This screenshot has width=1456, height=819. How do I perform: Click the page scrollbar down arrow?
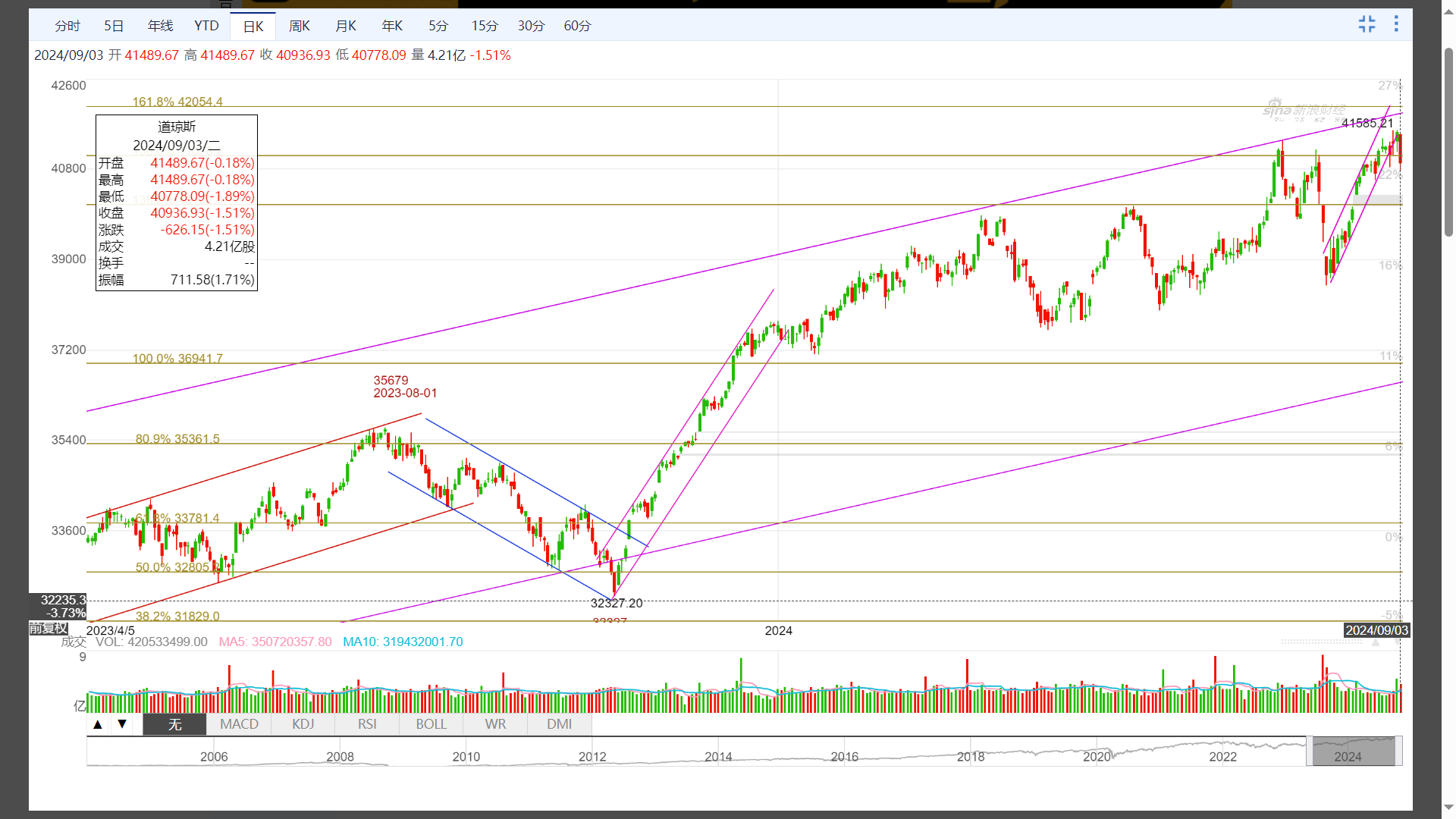pyautogui.click(x=1448, y=808)
